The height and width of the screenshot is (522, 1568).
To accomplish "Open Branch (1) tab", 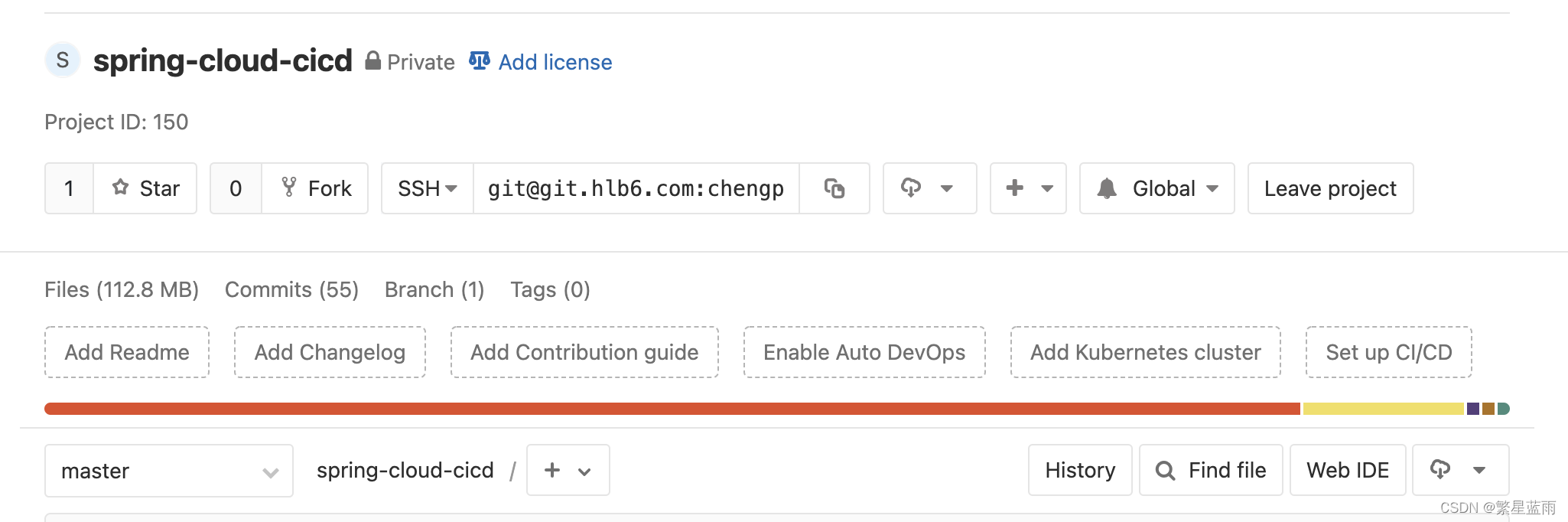I will (434, 289).
